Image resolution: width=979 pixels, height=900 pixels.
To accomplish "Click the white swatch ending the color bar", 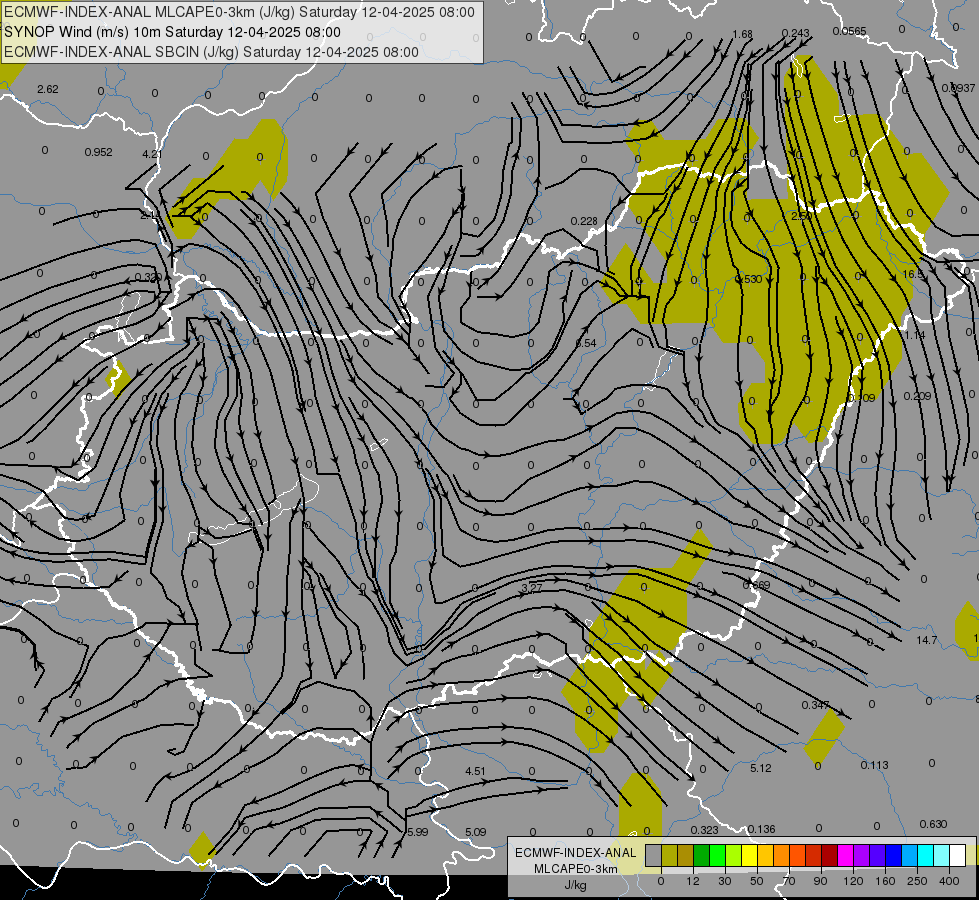I will click(x=958, y=856).
